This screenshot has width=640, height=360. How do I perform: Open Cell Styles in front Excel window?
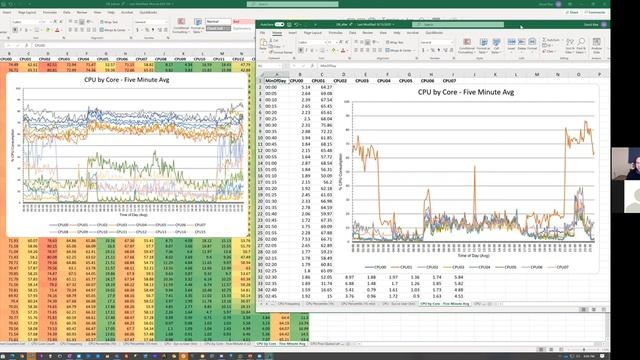click(496, 46)
